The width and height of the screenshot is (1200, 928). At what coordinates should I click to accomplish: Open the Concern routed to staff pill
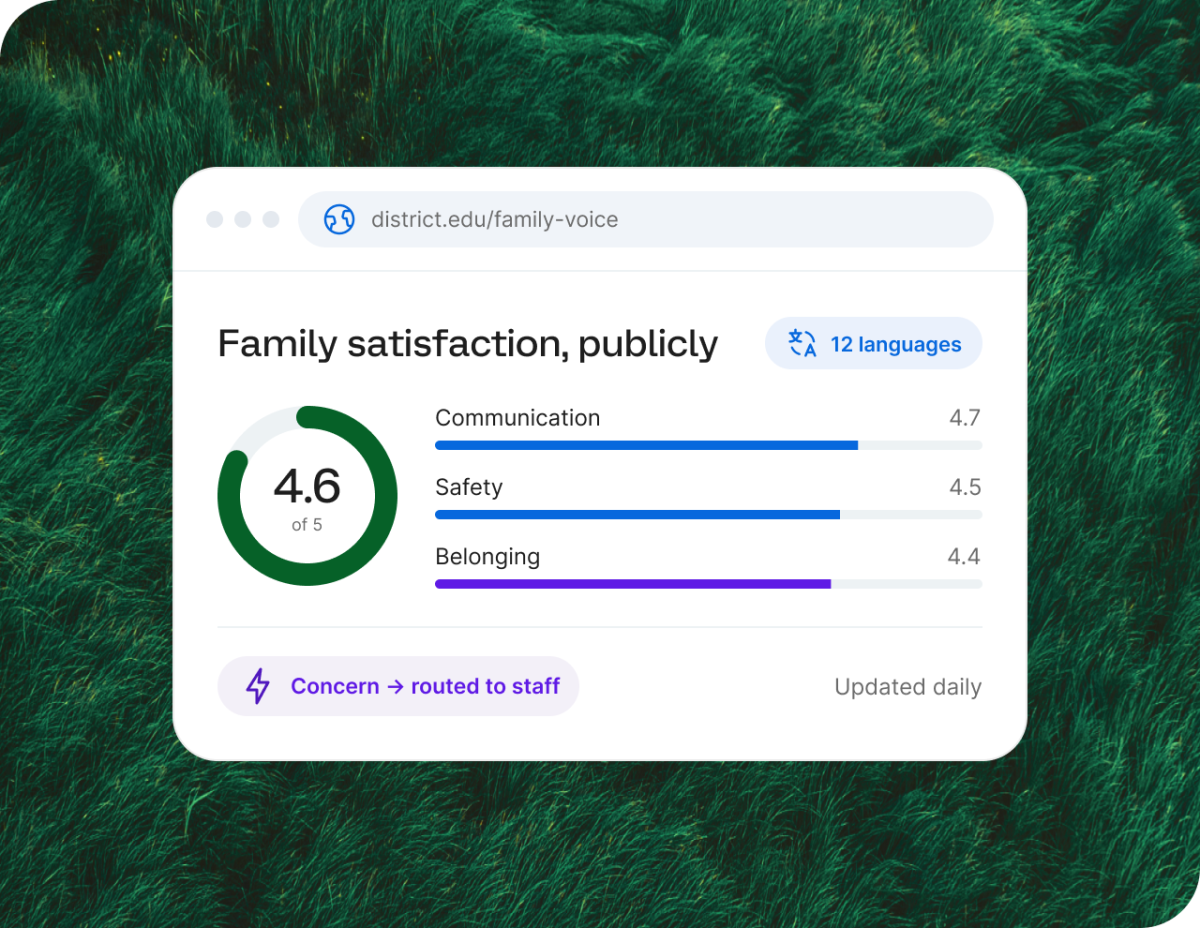pos(398,686)
